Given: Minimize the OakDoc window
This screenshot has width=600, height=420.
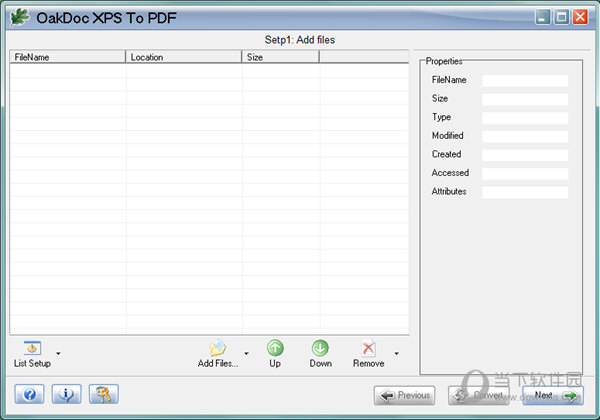Looking at the screenshot, I should click(543, 17).
